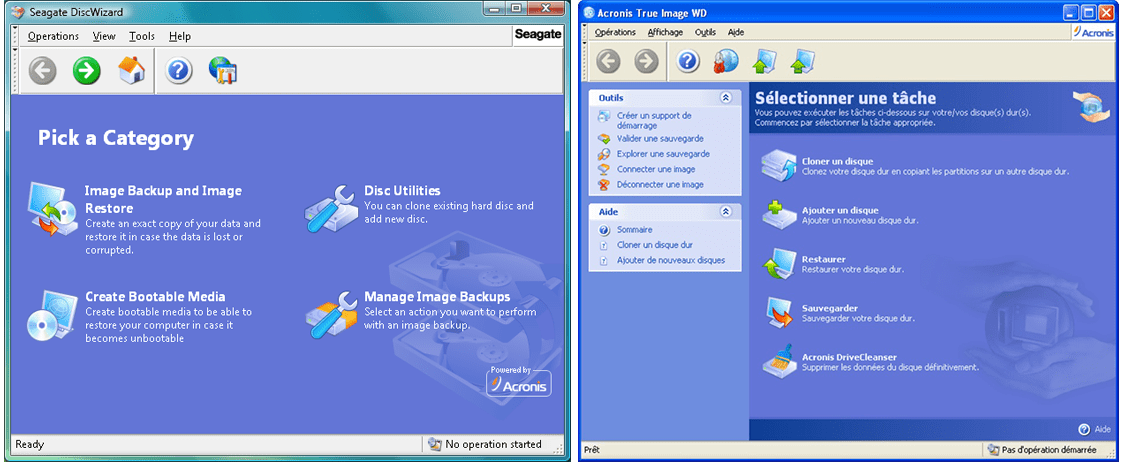Open Ajouter de nouveaux disques help link
1123x462 pixels.
click(671, 260)
